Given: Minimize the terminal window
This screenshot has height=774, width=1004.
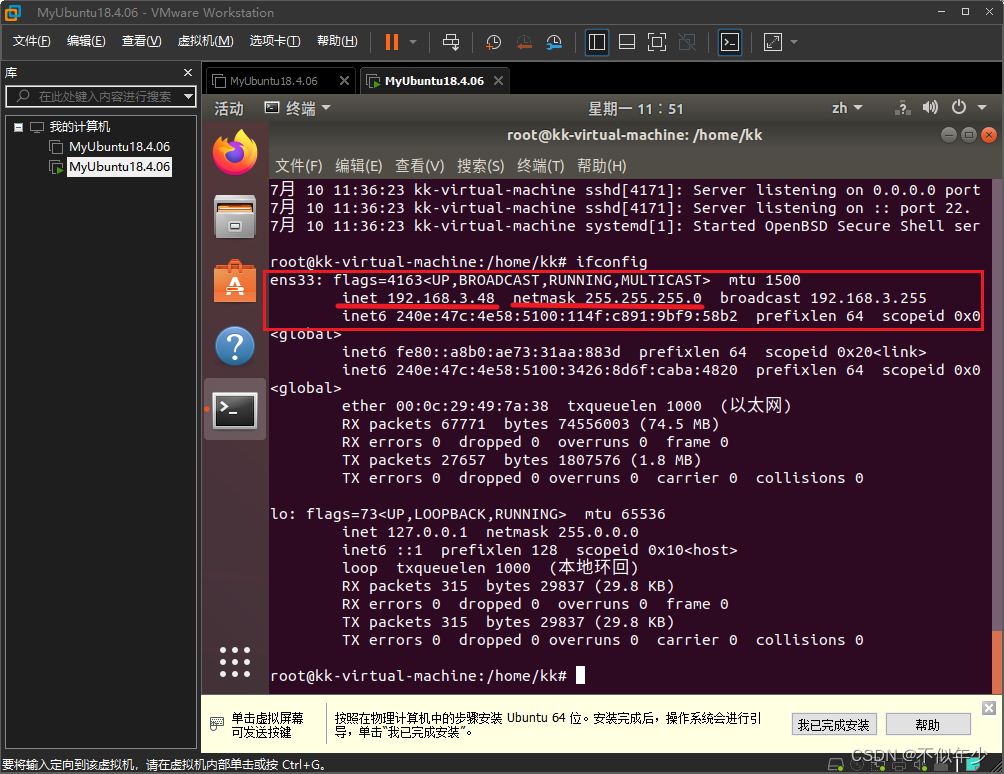Looking at the screenshot, I should point(949,135).
